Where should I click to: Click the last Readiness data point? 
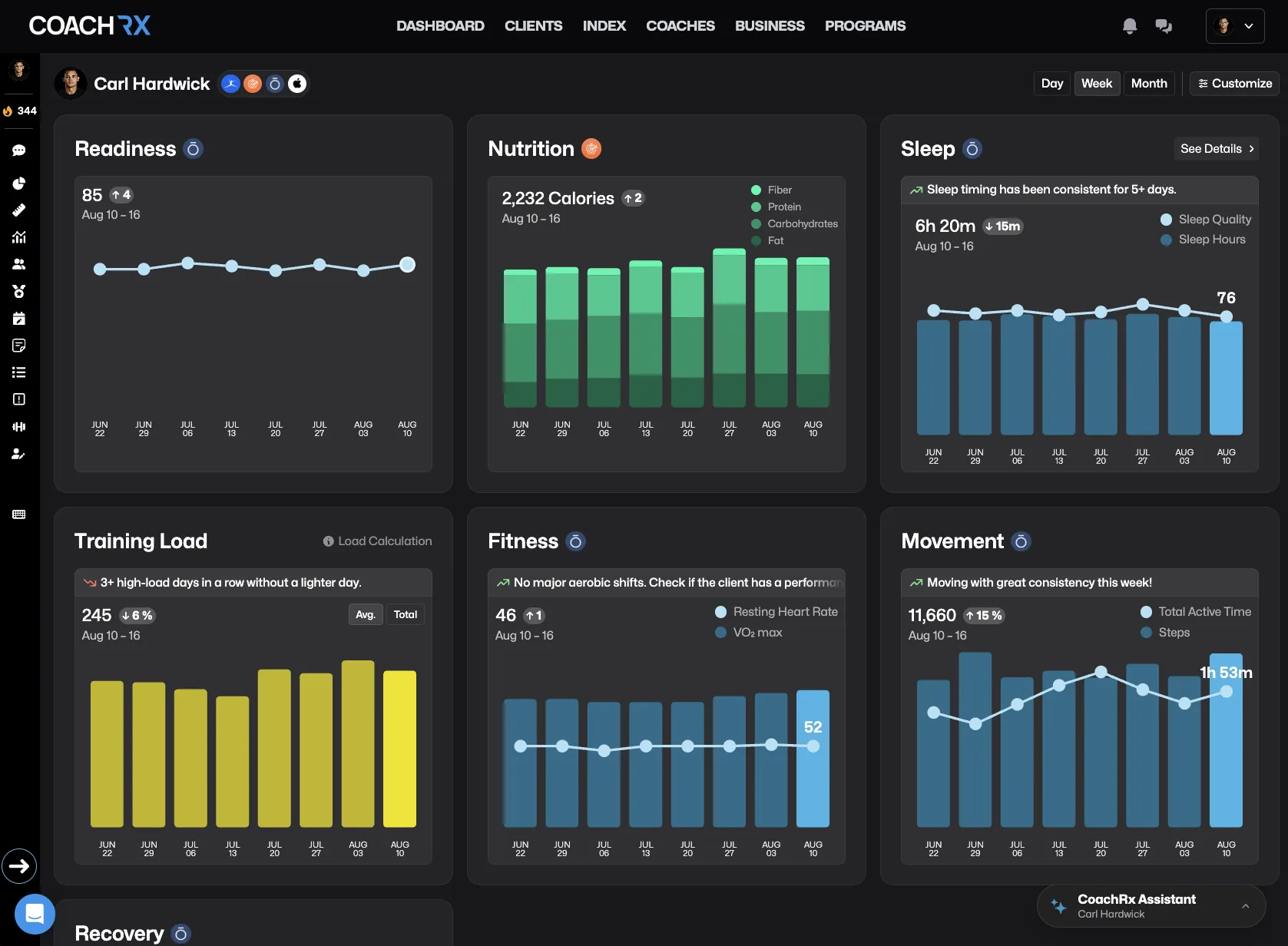(408, 265)
